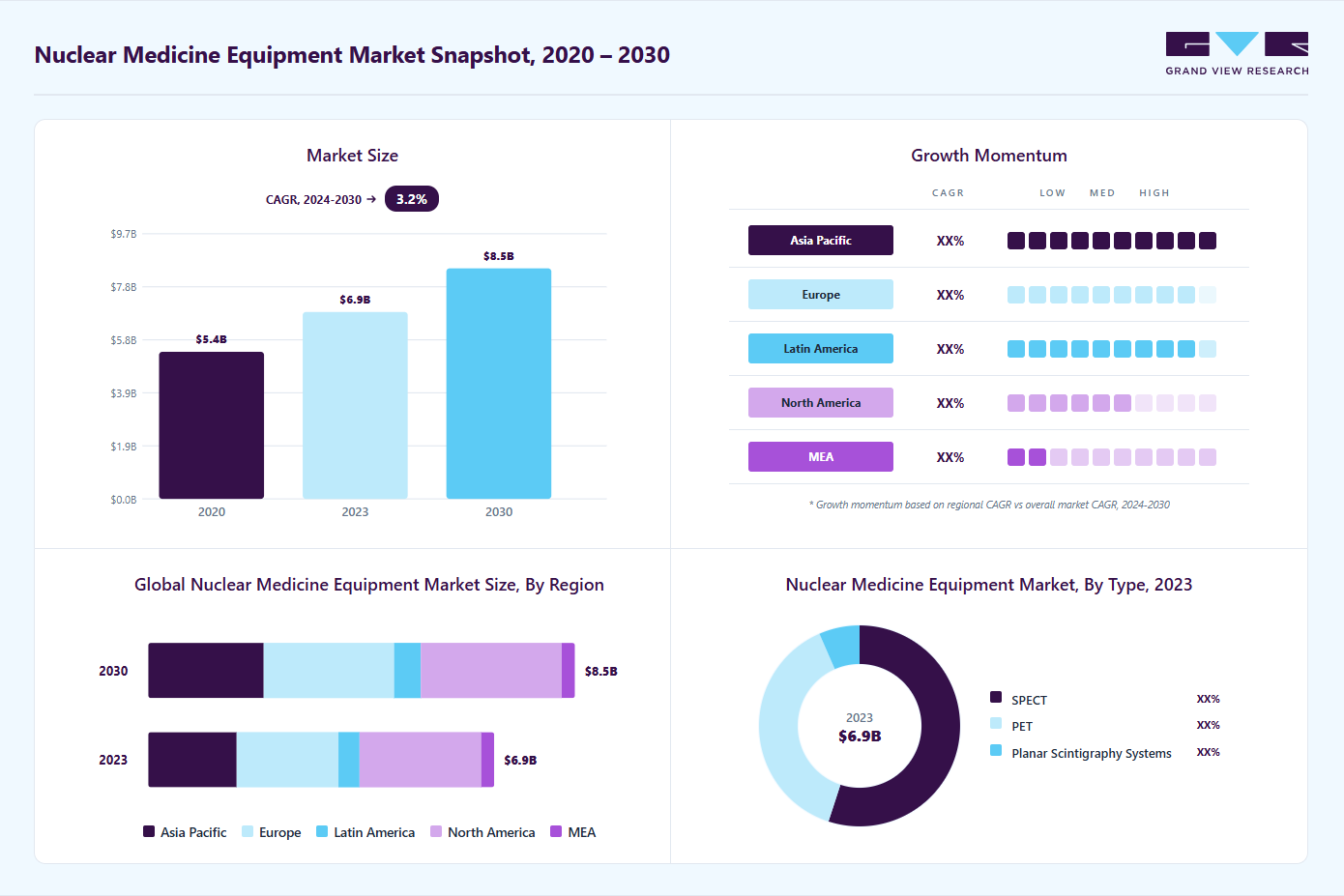This screenshot has width=1344, height=896.
Task: Click the "Growth Momentum" section heading
Action: (x=989, y=156)
